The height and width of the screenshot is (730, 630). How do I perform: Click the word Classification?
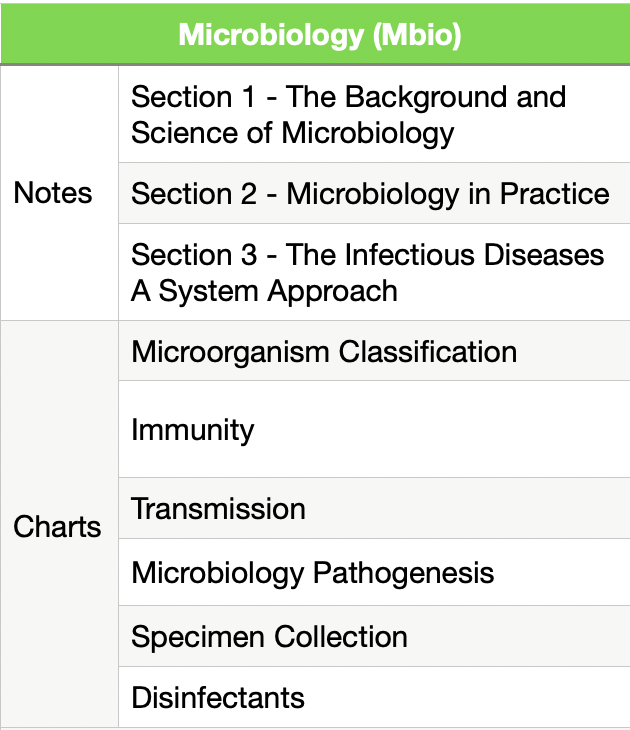tap(427, 351)
